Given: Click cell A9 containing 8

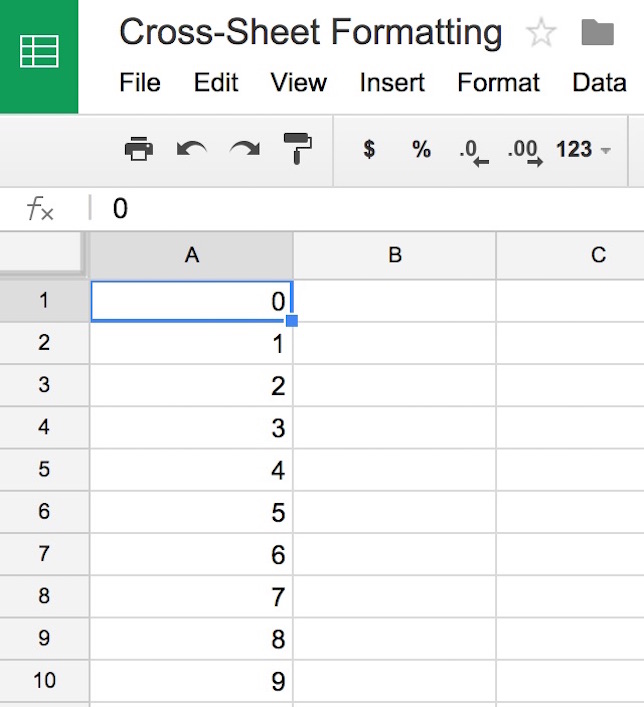Looking at the screenshot, I should 192,638.
